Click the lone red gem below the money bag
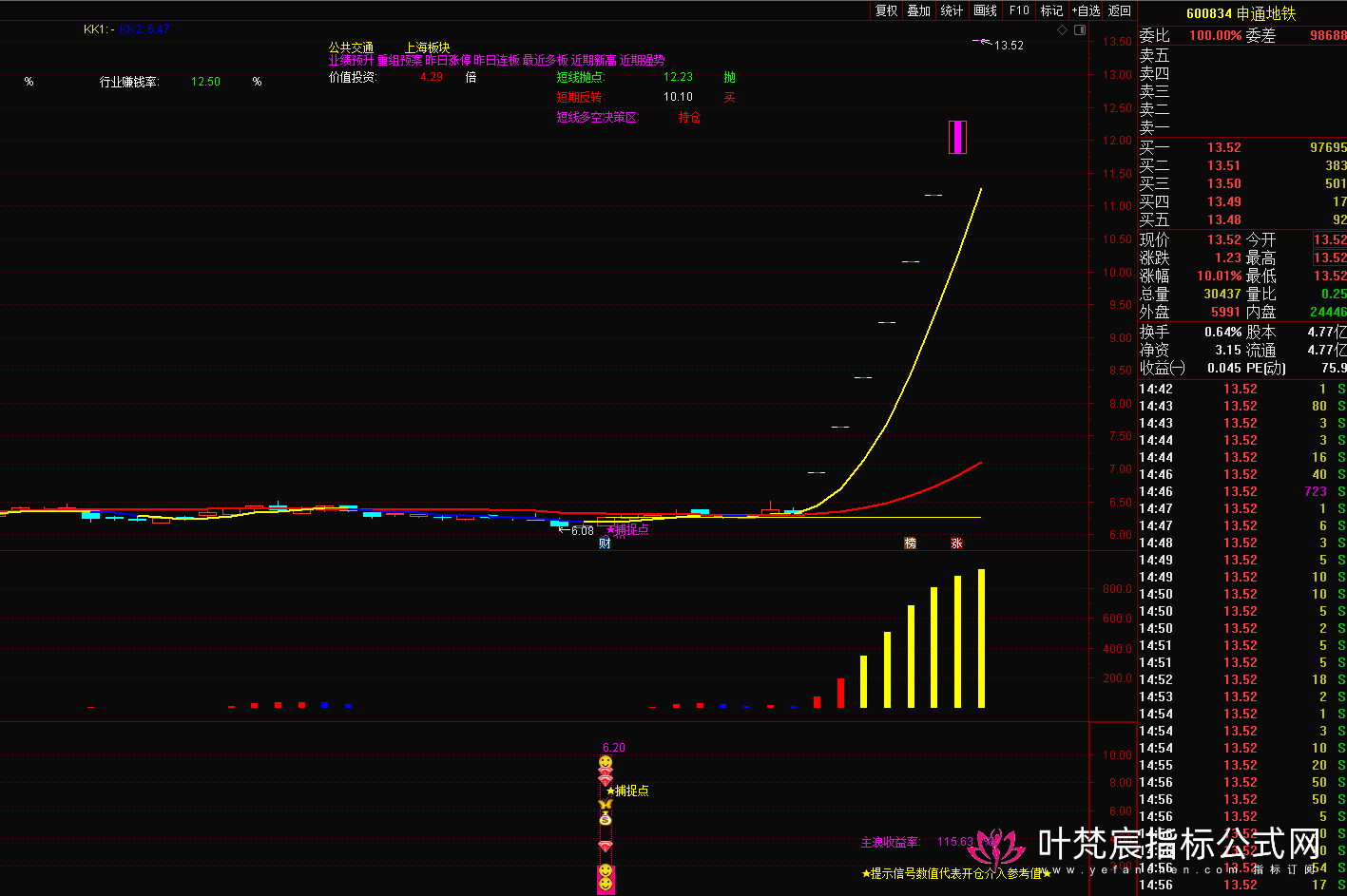The height and width of the screenshot is (896, 1347). tap(605, 846)
